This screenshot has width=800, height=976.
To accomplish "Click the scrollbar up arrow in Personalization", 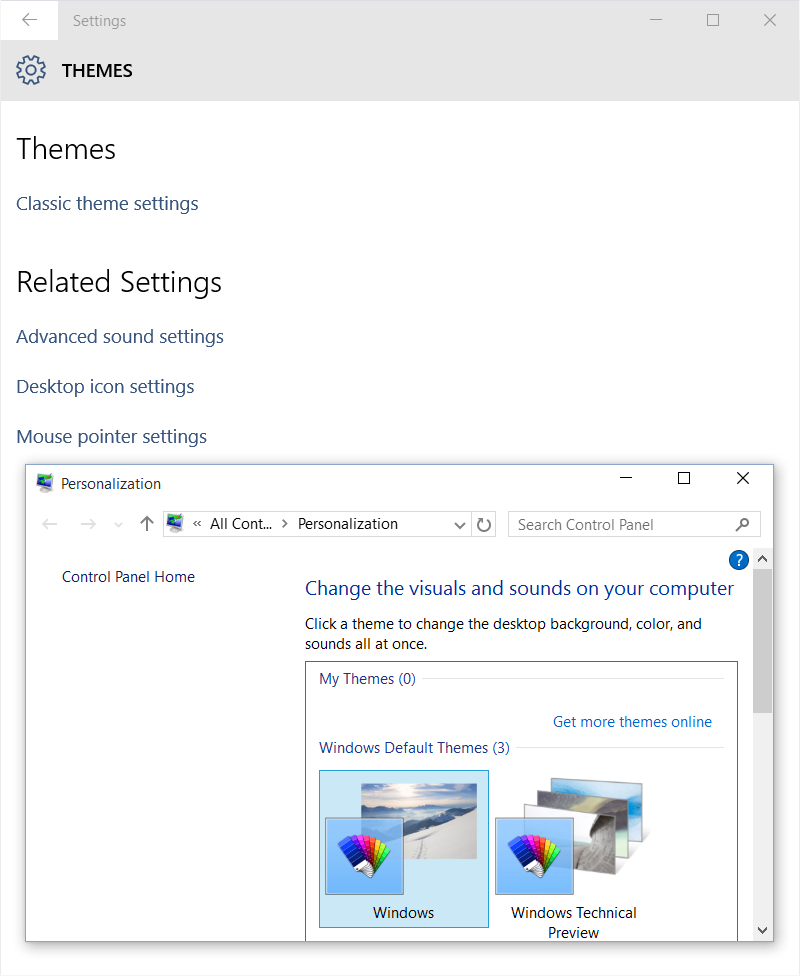I will (x=762, y=559).
